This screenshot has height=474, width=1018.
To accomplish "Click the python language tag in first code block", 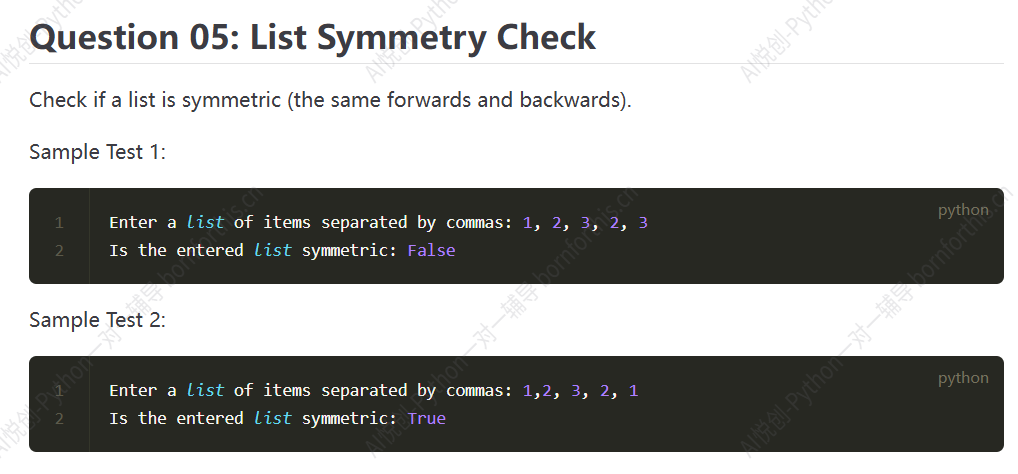I will point(963,210).
